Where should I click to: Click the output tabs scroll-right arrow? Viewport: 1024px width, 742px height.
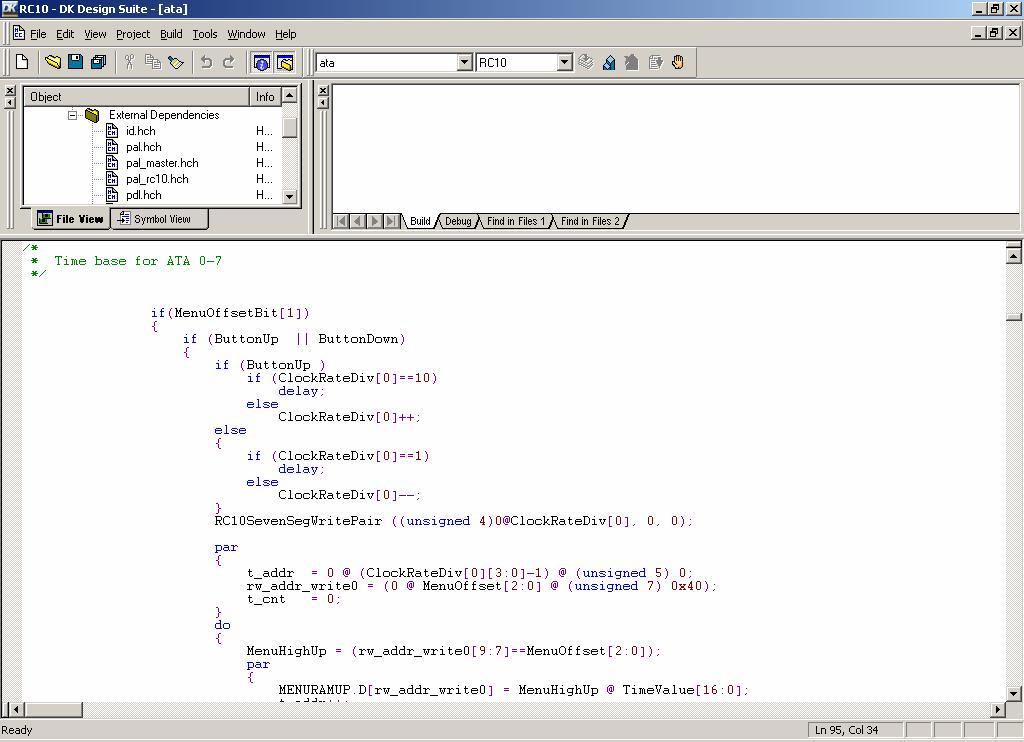pyautogui.click(x=374, y=221)
